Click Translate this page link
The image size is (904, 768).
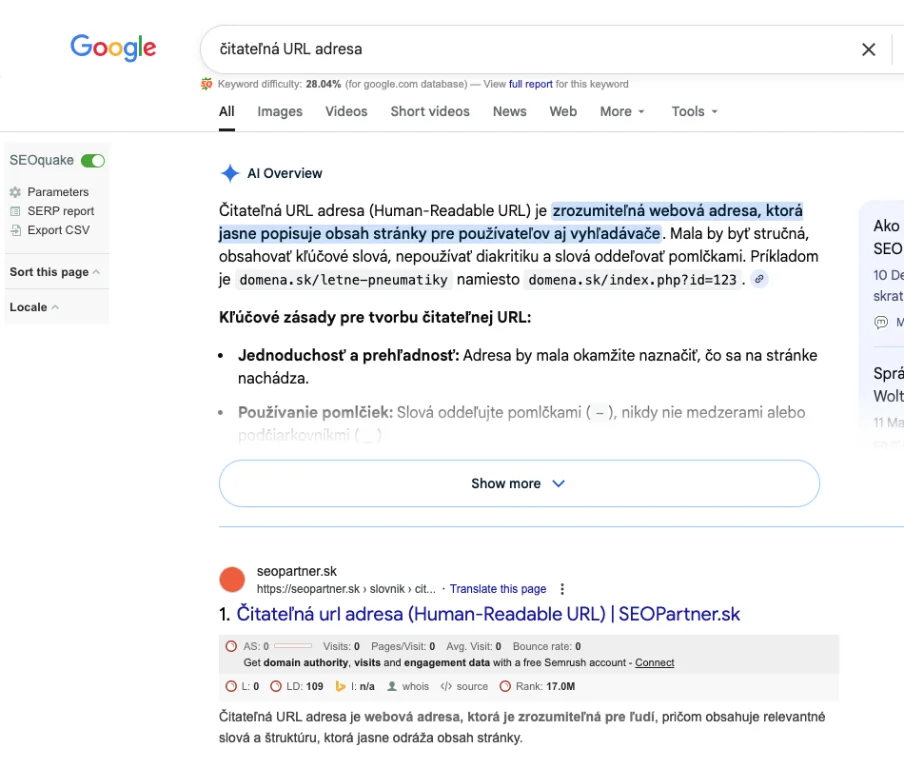point(498,589)
